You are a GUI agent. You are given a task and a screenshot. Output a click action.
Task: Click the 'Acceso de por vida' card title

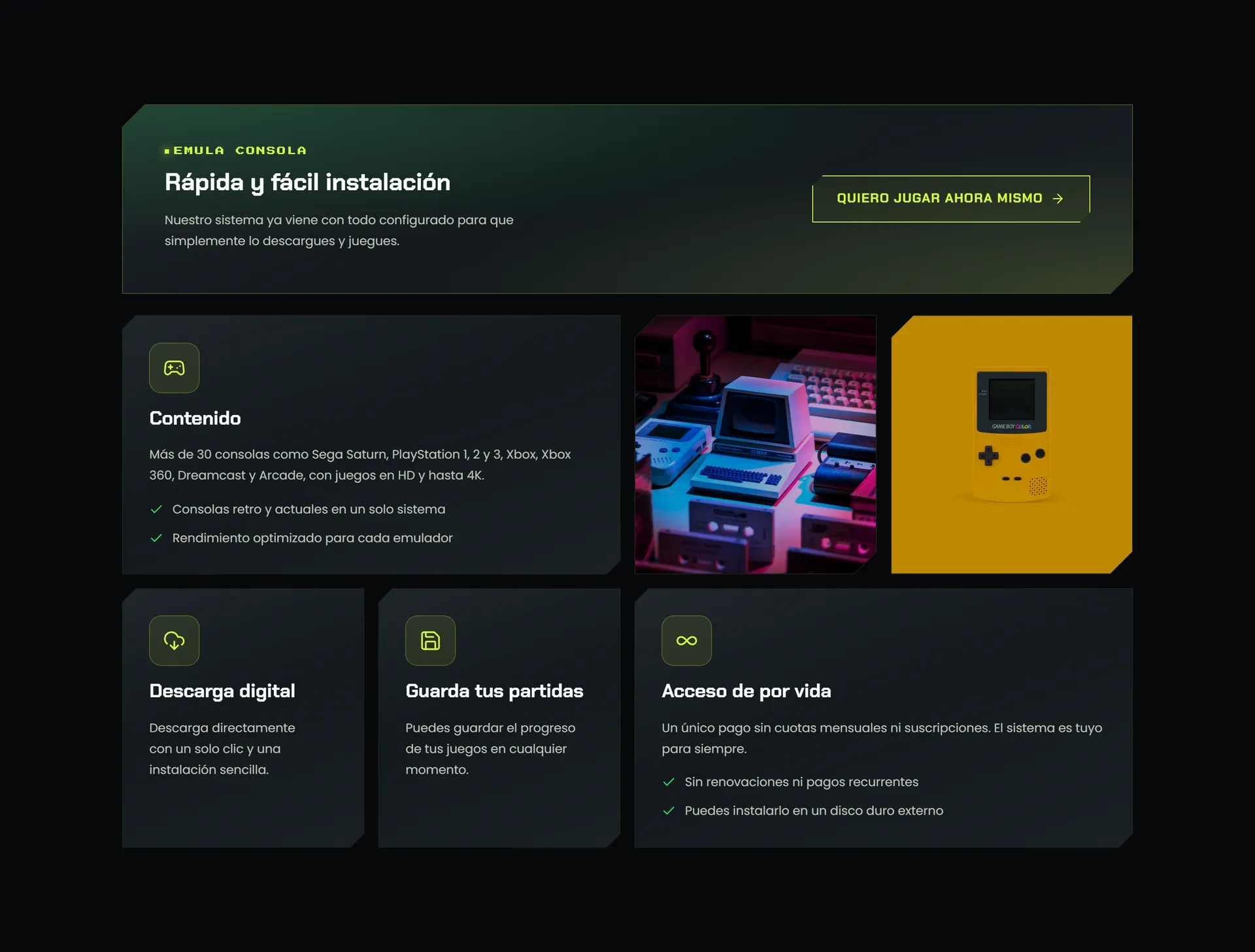coord(746,691)
